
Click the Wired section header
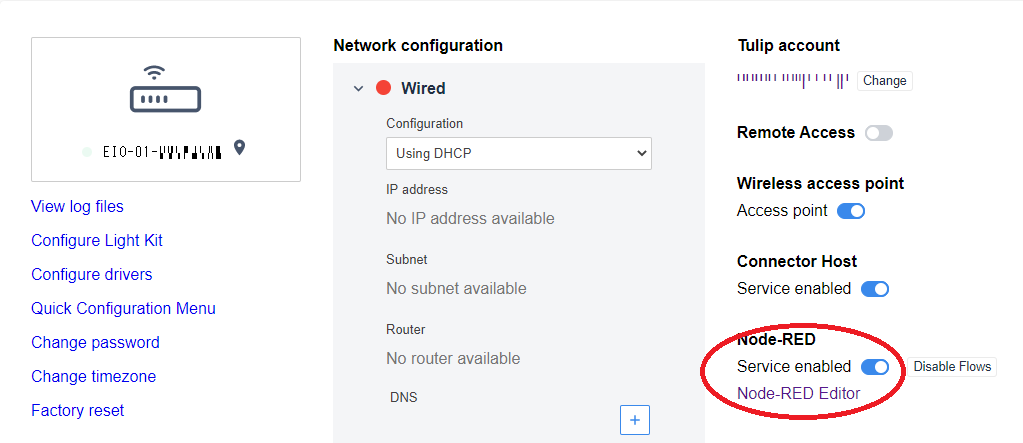coord(423,88)
